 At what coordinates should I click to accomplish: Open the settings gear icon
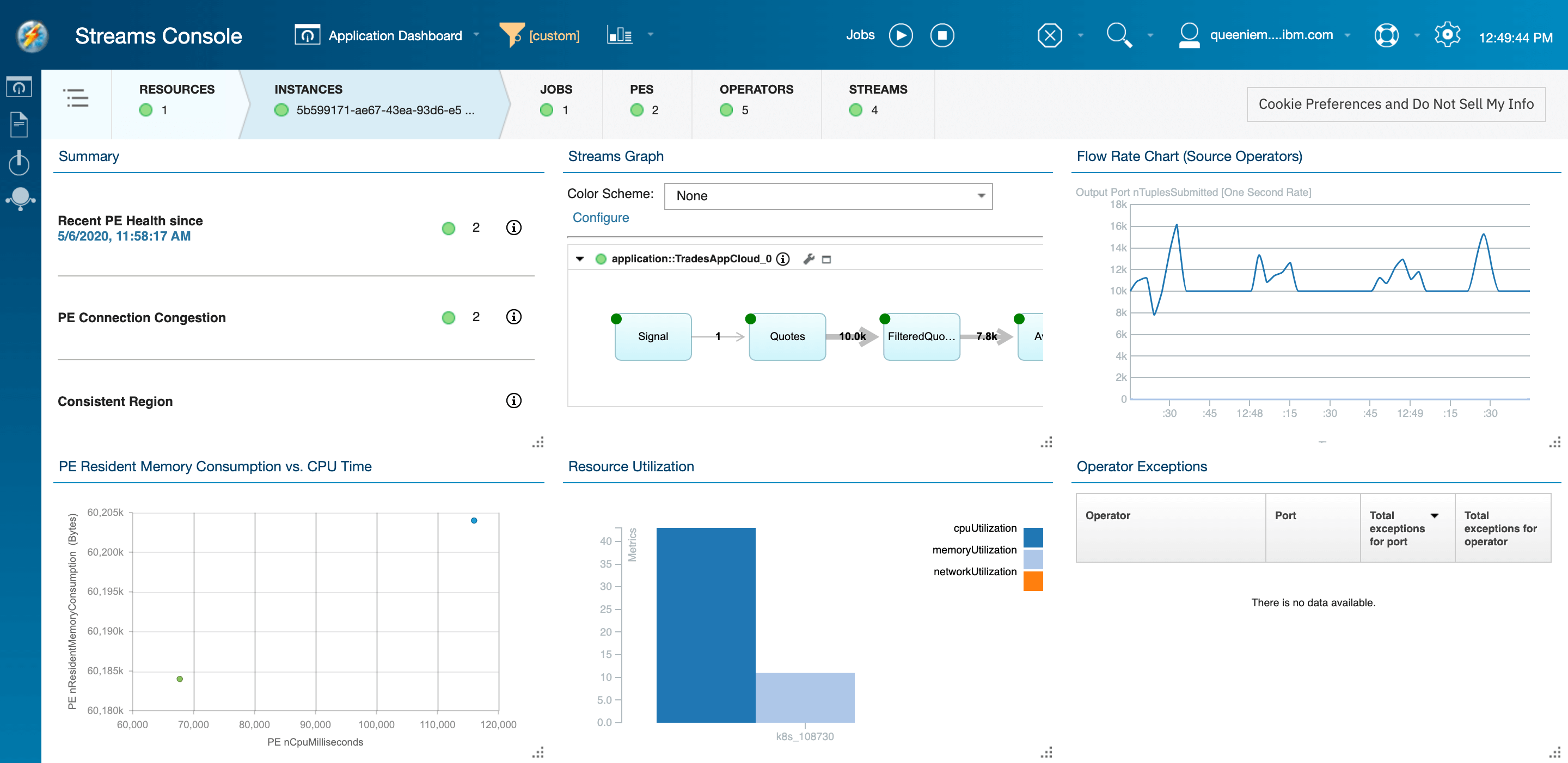coord(1447,35)
